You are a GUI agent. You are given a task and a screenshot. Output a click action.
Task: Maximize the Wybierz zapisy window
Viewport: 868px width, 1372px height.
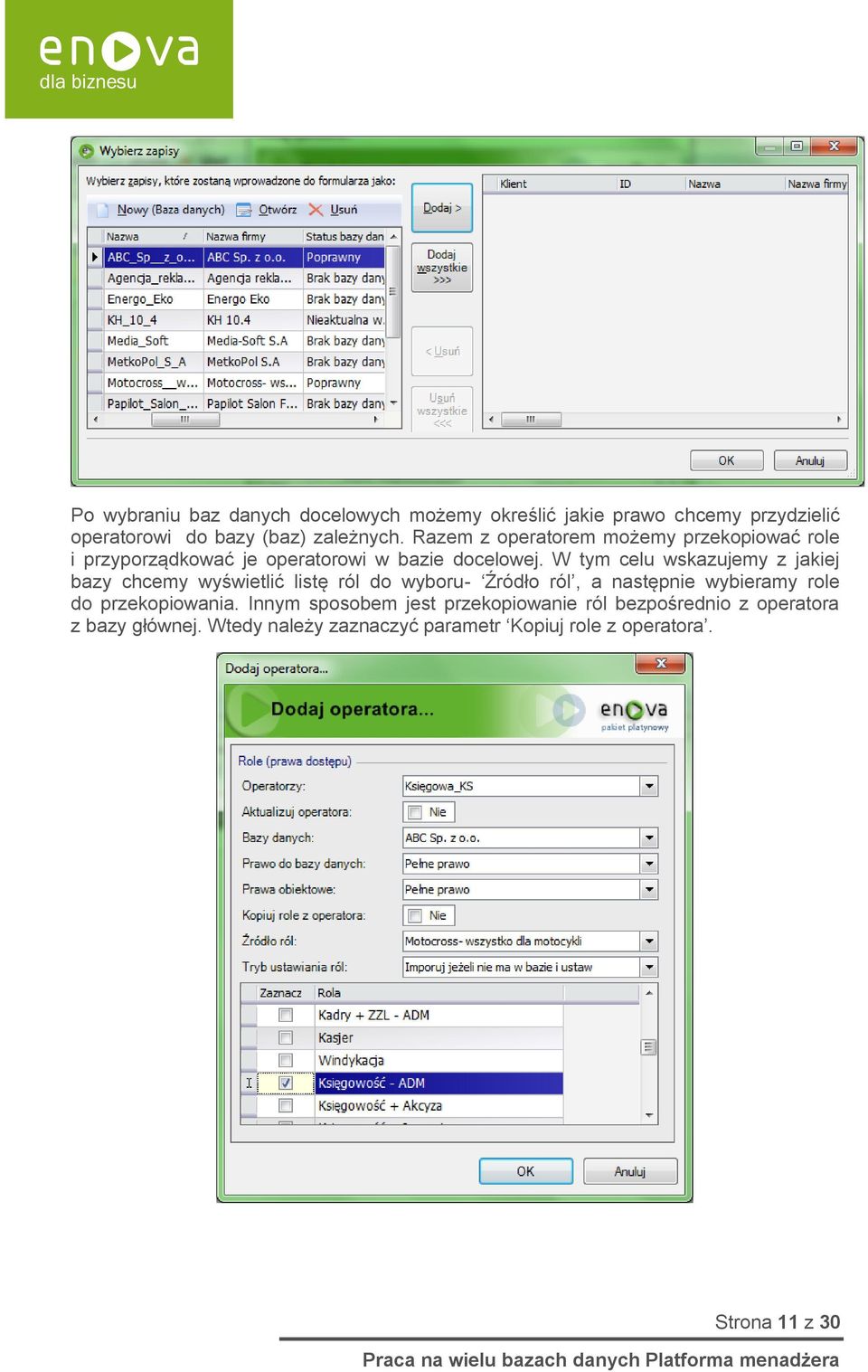tap(797, 147)
